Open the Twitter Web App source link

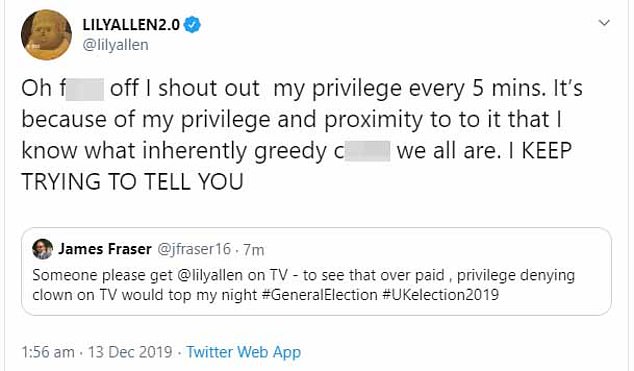(x=243, y=352)
